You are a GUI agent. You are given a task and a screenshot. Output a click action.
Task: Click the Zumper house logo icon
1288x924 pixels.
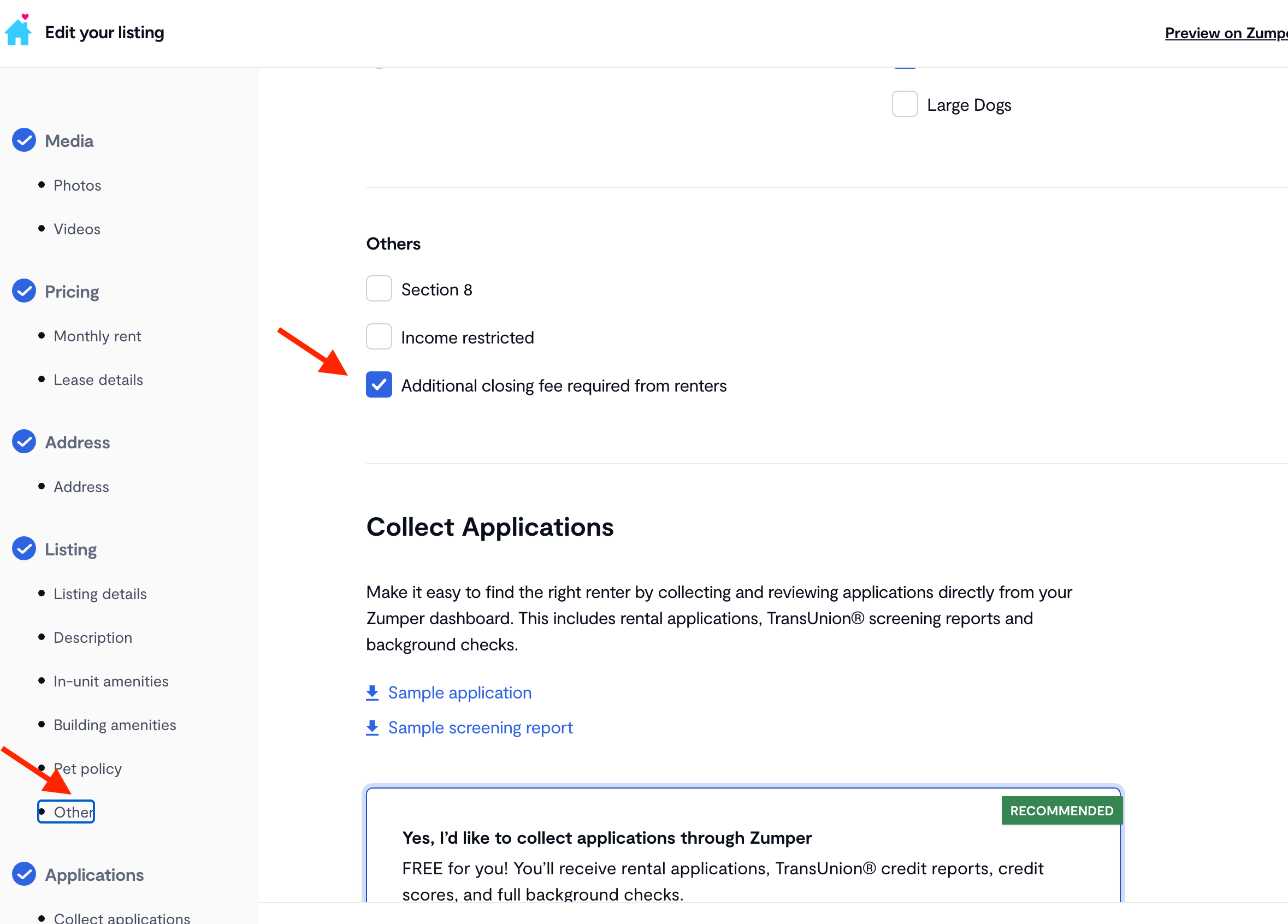coord(18,31)
